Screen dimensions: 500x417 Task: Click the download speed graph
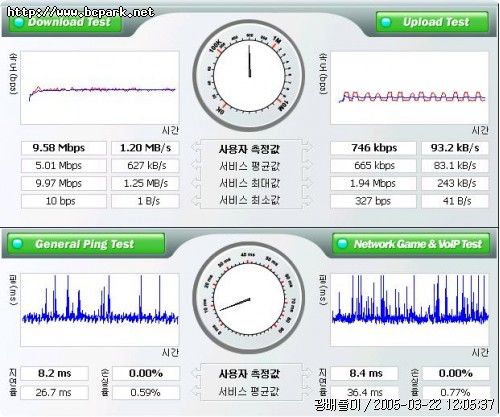(100, 88)
